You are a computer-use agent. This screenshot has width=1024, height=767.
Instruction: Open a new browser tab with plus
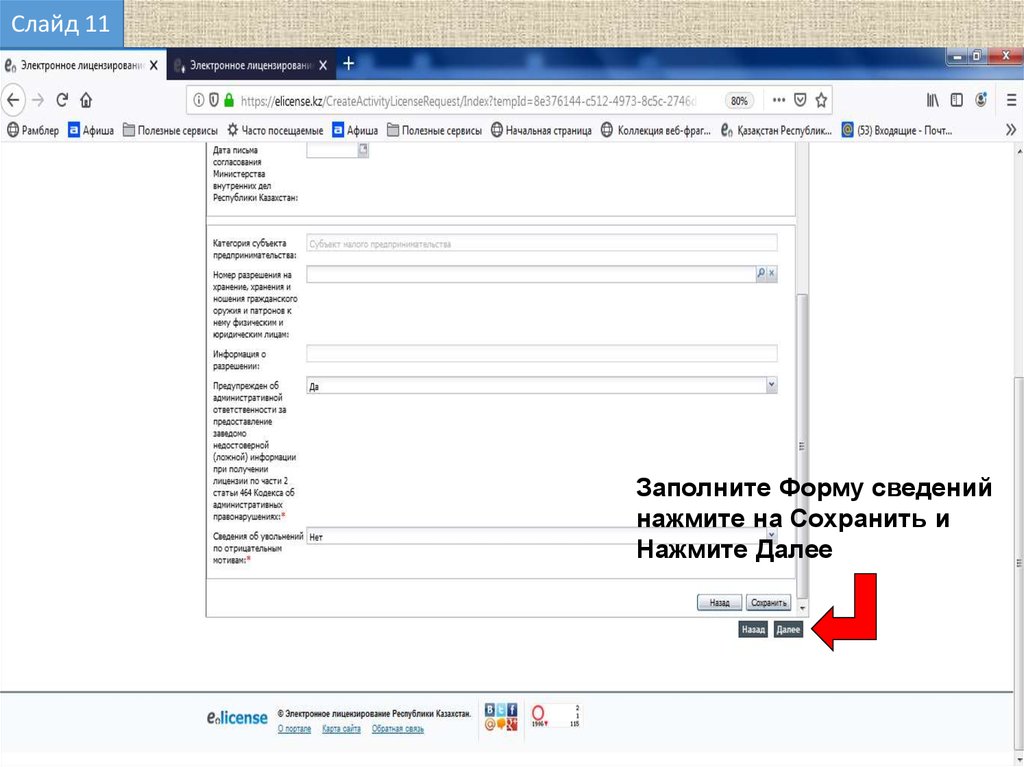[349, 64]
